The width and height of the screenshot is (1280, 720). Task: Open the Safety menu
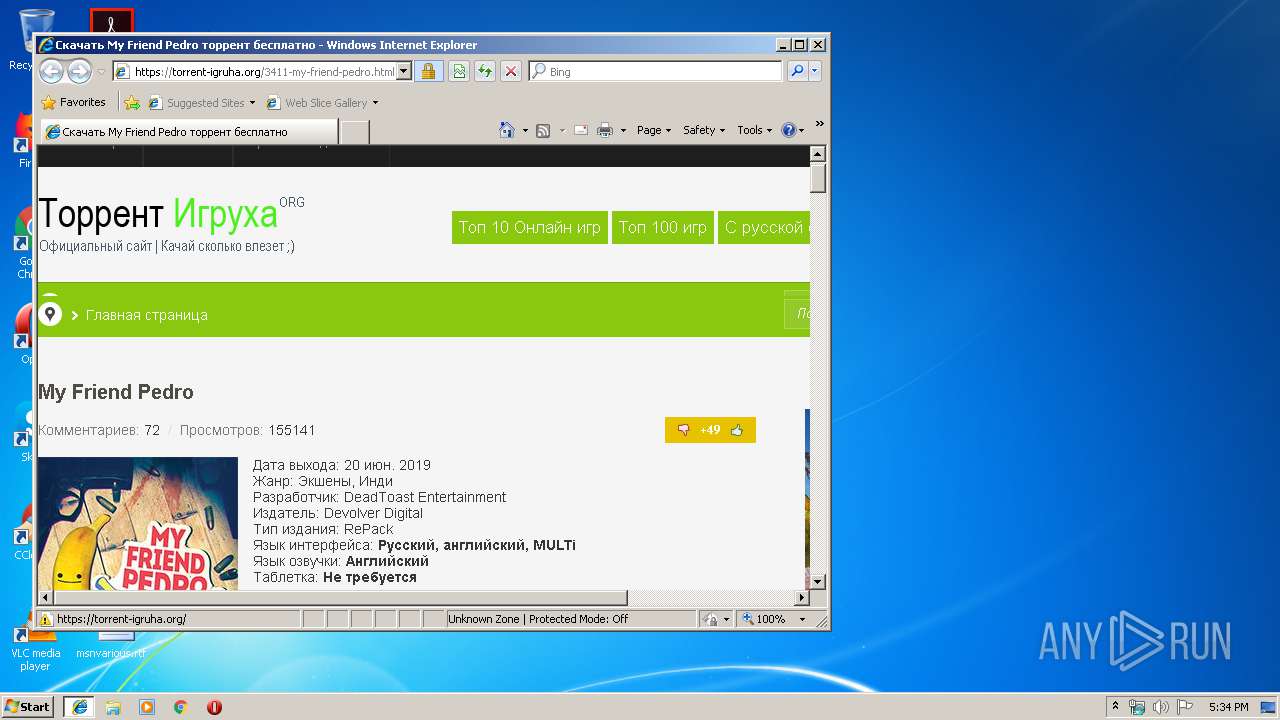tap(704, 130)
